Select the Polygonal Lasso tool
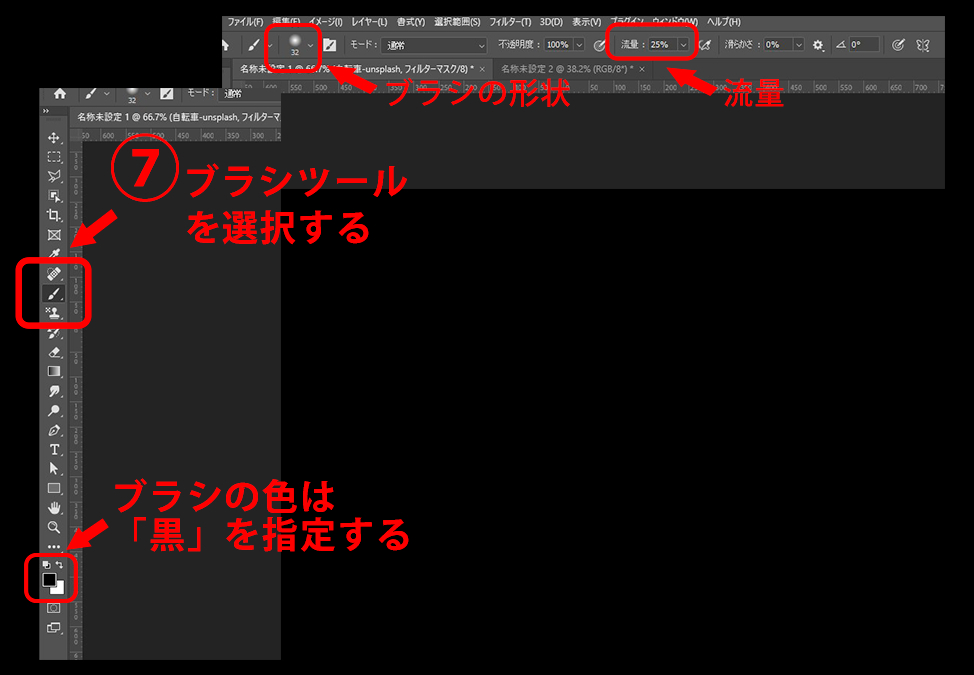 click(54, 176)
